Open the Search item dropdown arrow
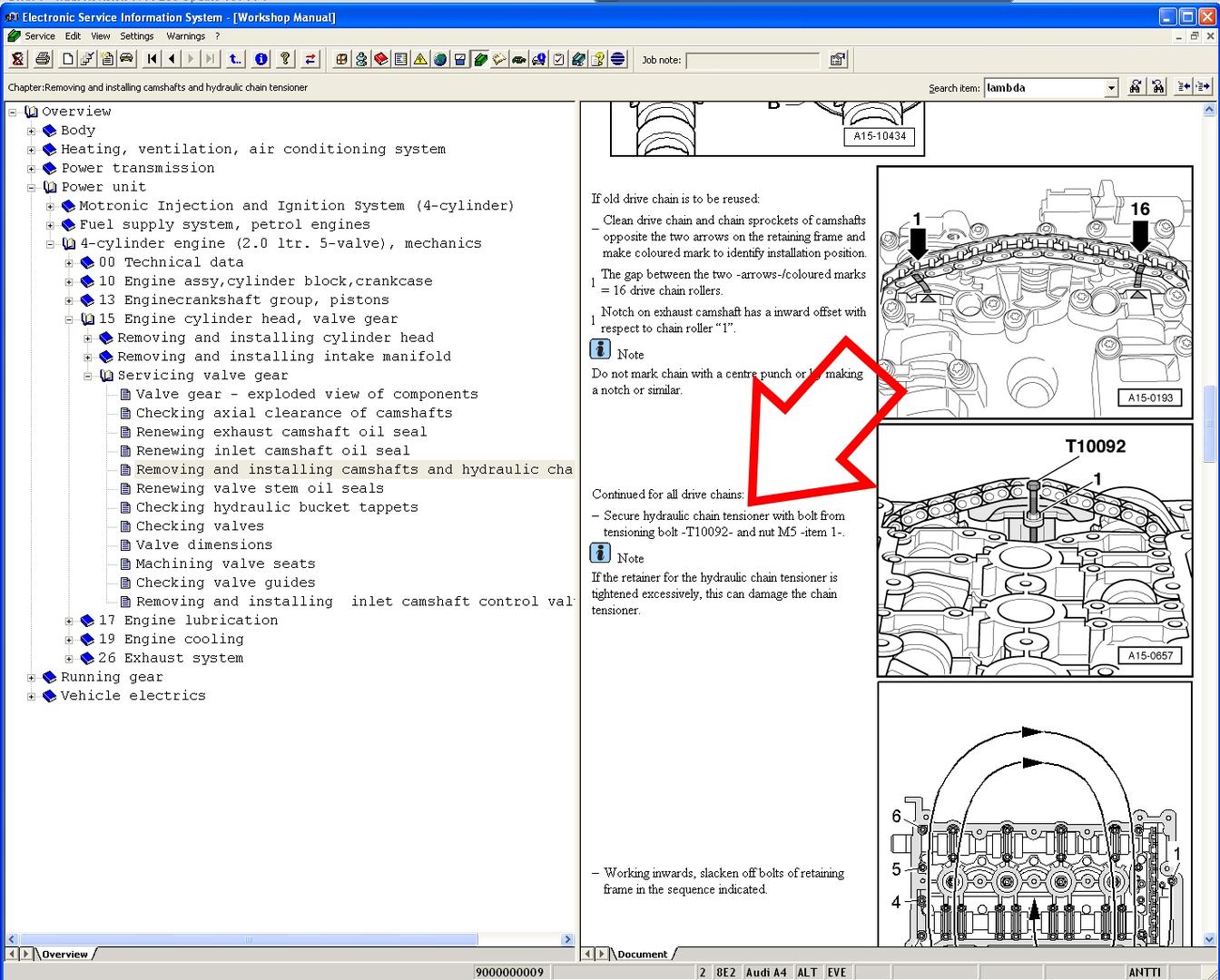1220x980 pixels. point(1111,88)
